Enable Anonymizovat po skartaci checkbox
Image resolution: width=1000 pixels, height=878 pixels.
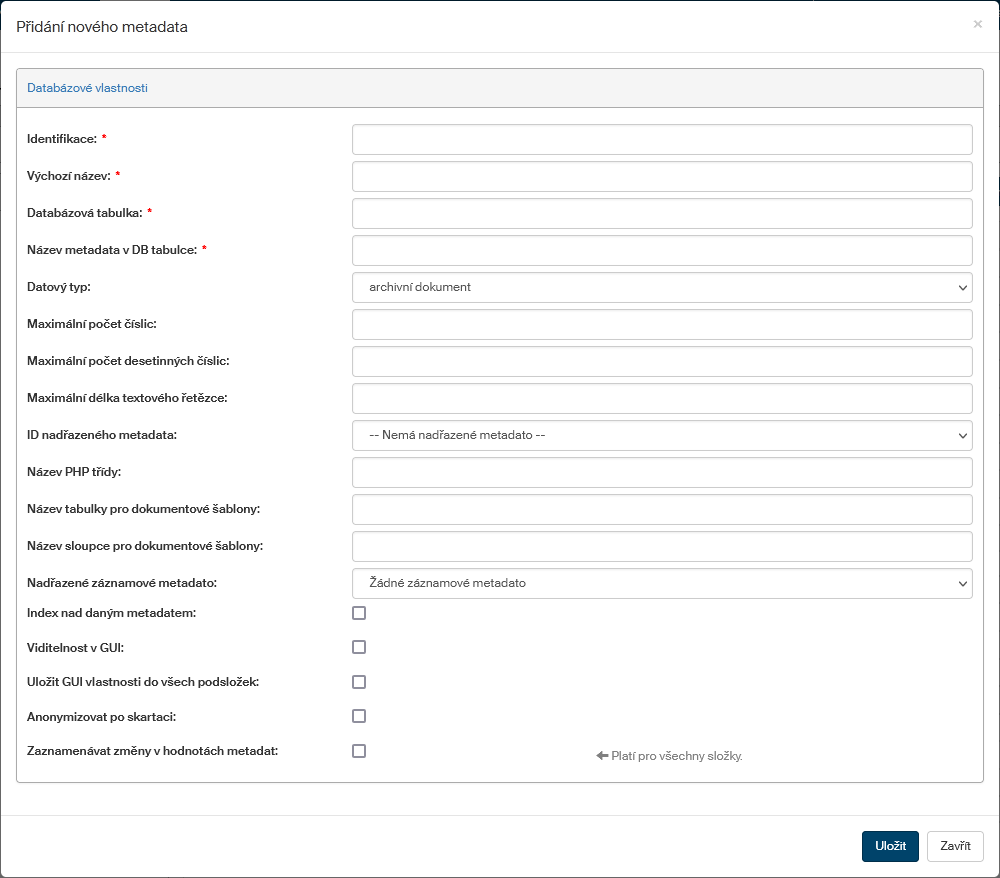[x=359, y=716]
